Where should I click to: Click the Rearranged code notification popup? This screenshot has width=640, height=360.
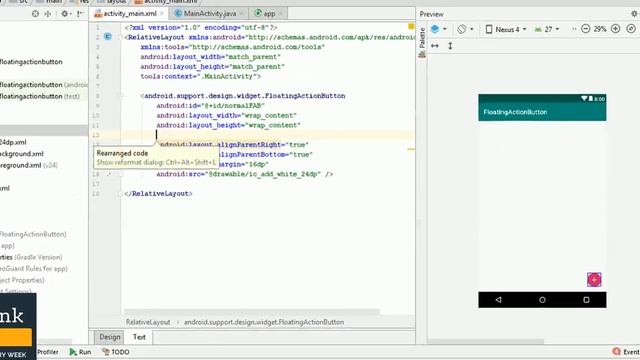pyautogui.click(x=156, y=158)
